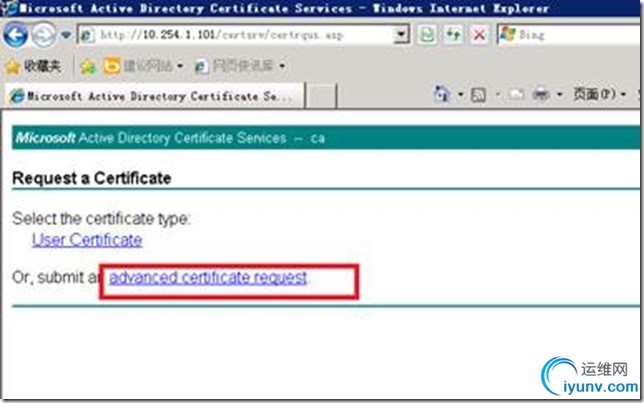Click the red X Stop button
The image size is (644, 403).
coord(479,35)
